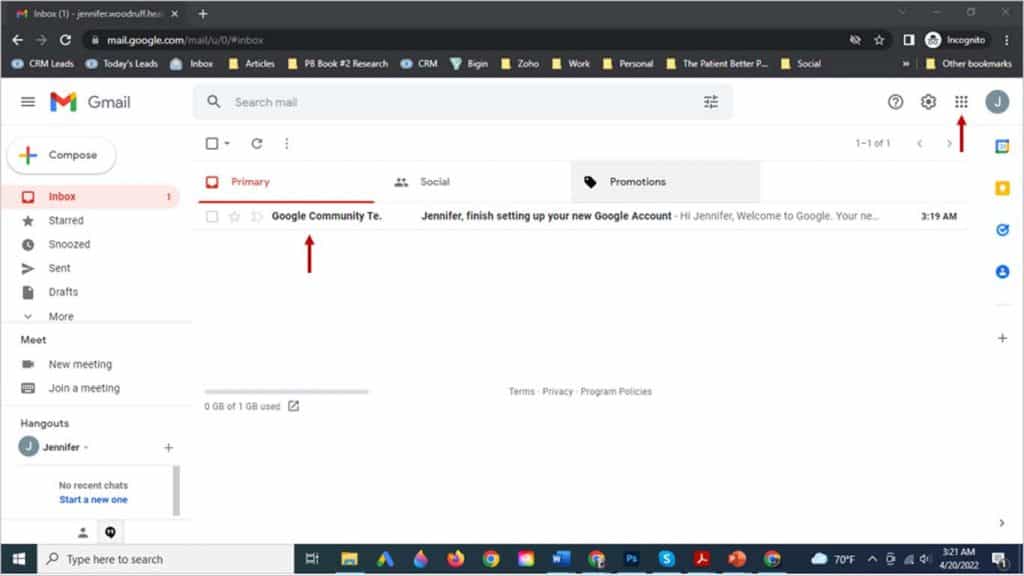The height and width of the screenshot is (576, 1024).
Task: Open the Privacy link
Action: click(557, 391)
